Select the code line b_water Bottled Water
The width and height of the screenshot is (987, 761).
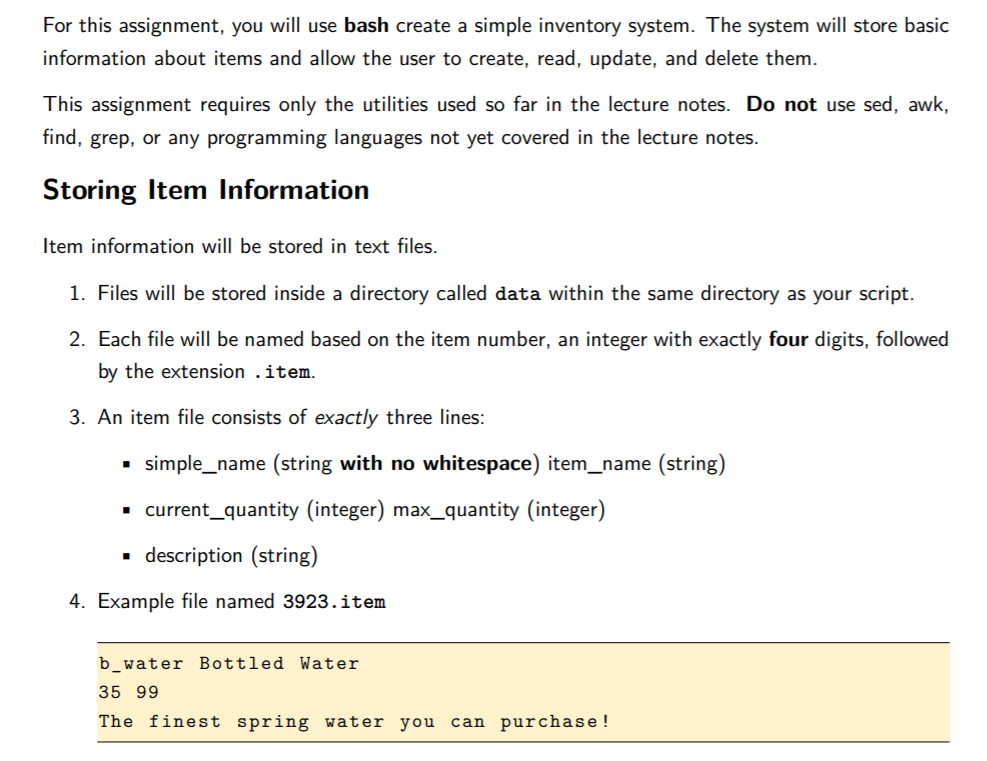tap(228, 663)
